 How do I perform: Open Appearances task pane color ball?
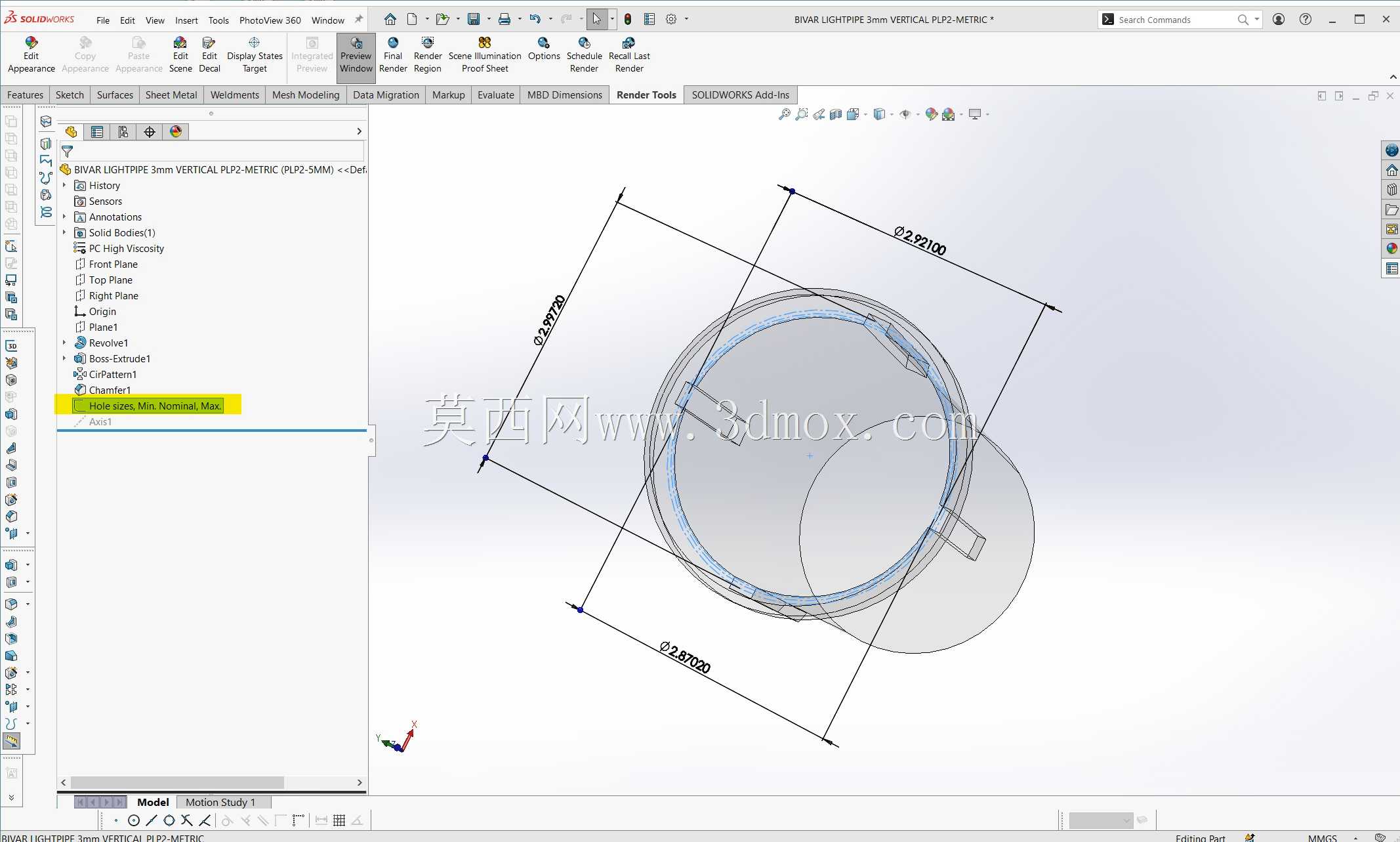click(x=1391, y=249)
